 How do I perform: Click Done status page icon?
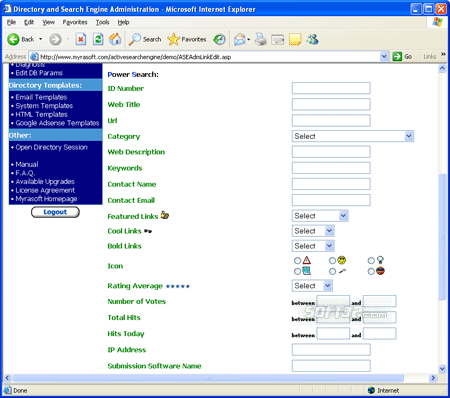[x=7, y=390]
